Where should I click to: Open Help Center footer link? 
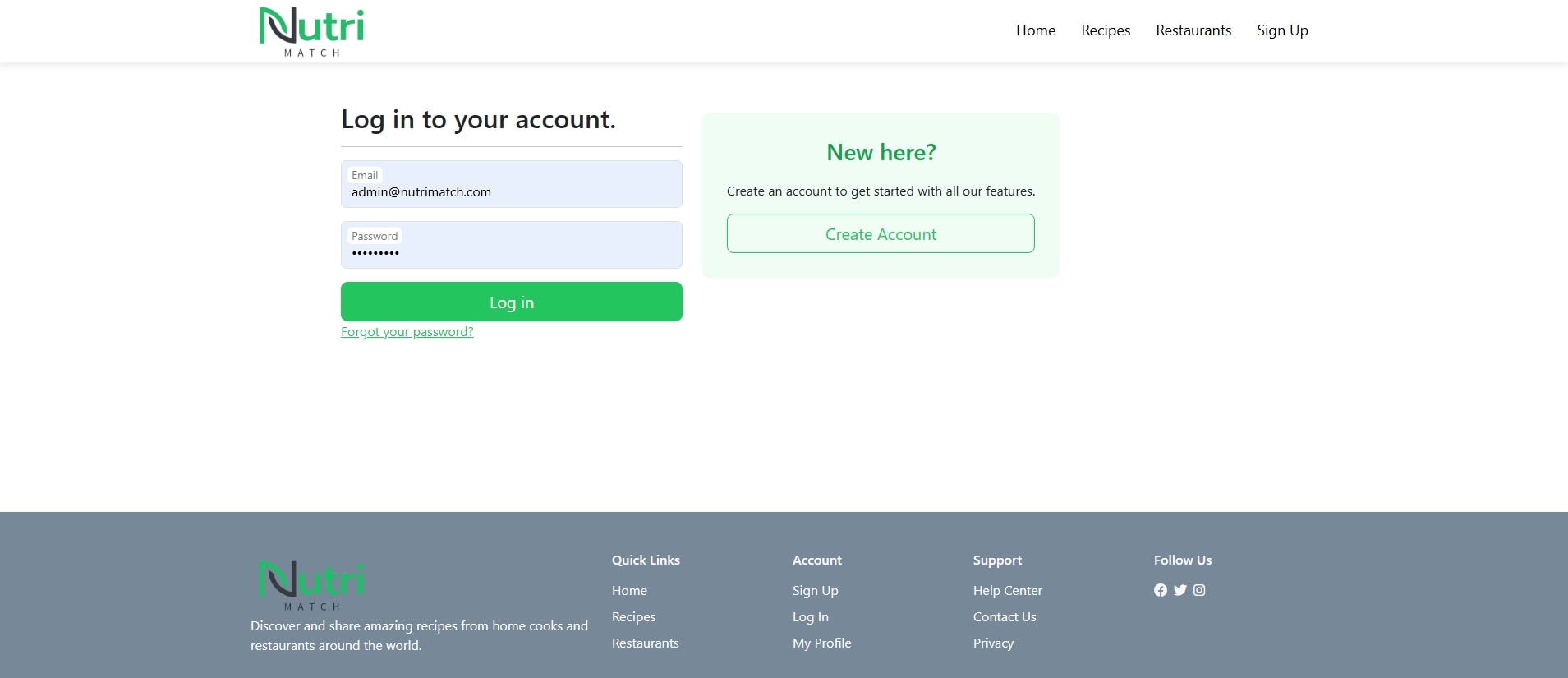1007,590
